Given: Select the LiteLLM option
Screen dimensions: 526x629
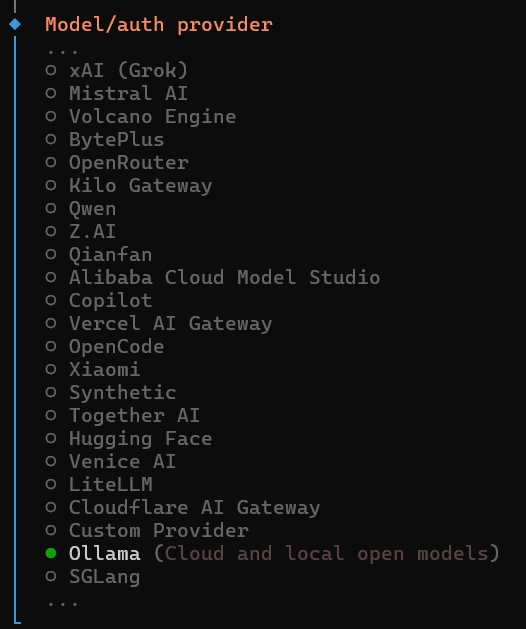Looking at the screenshot, I should (x=99, y=485).
